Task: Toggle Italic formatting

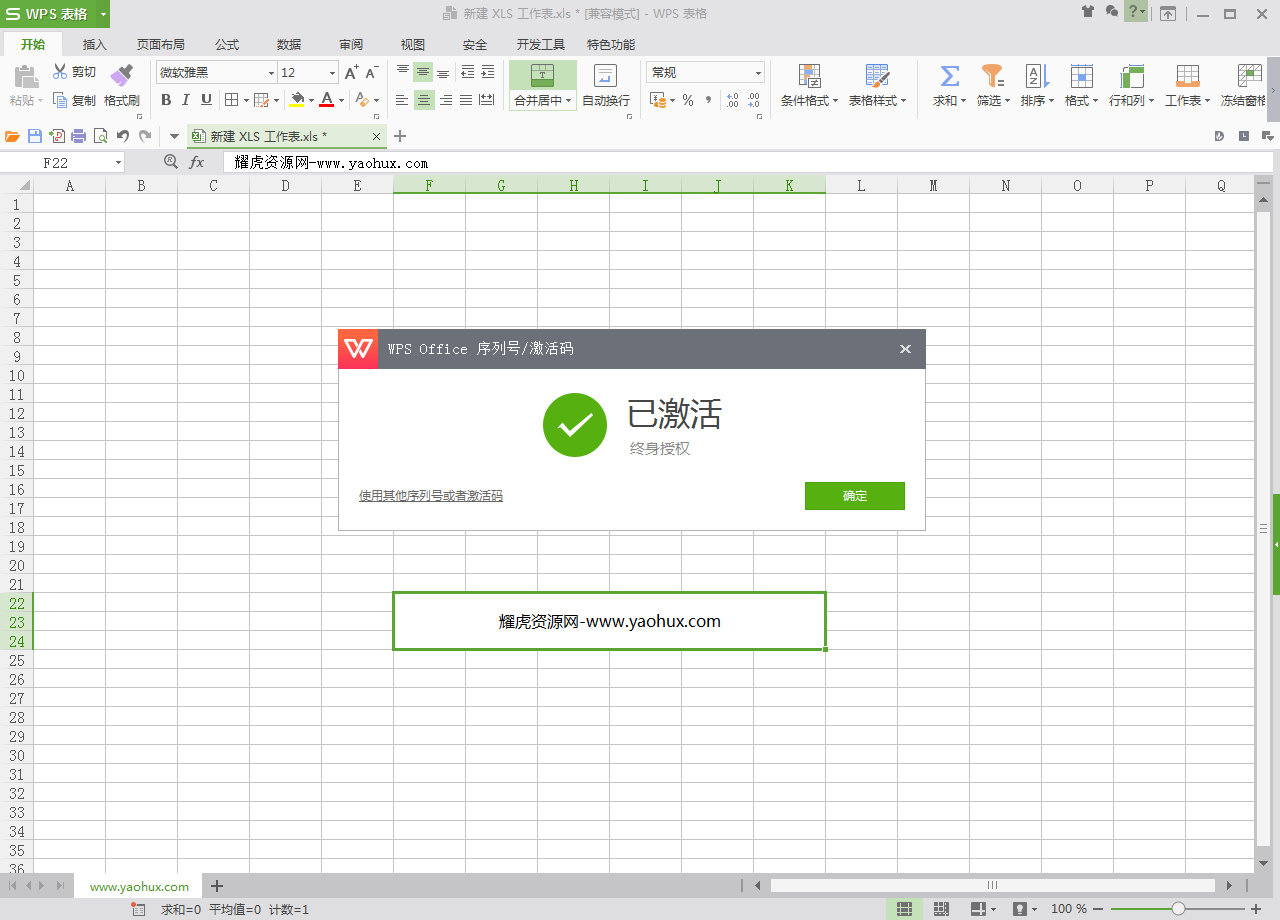Action: (186, 100)
